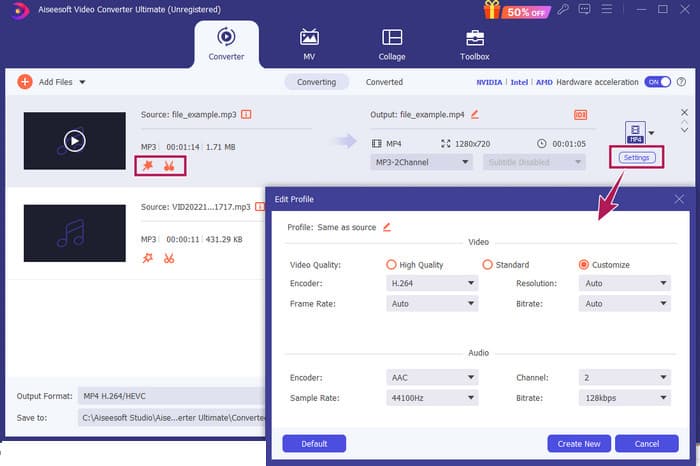Move file_example.mp3 down in the list
Viewport: 700px width, 466px height.
(x=684, y=130)
